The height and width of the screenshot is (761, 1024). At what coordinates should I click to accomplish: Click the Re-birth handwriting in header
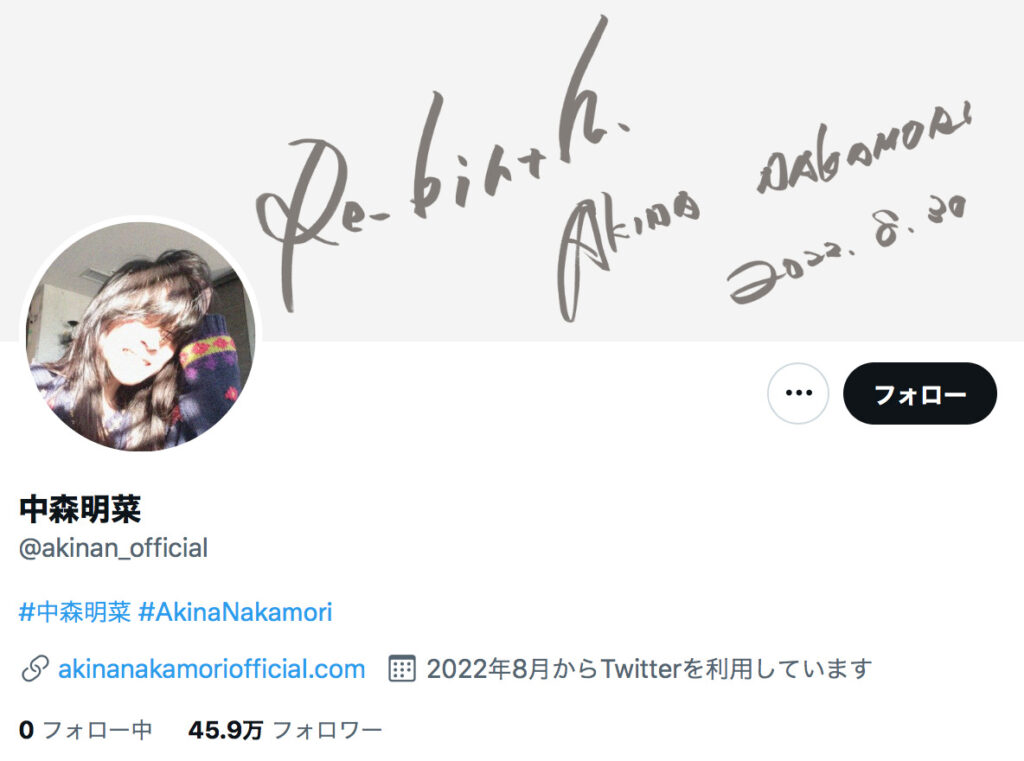pyautogui.click(x=441, y=163)
